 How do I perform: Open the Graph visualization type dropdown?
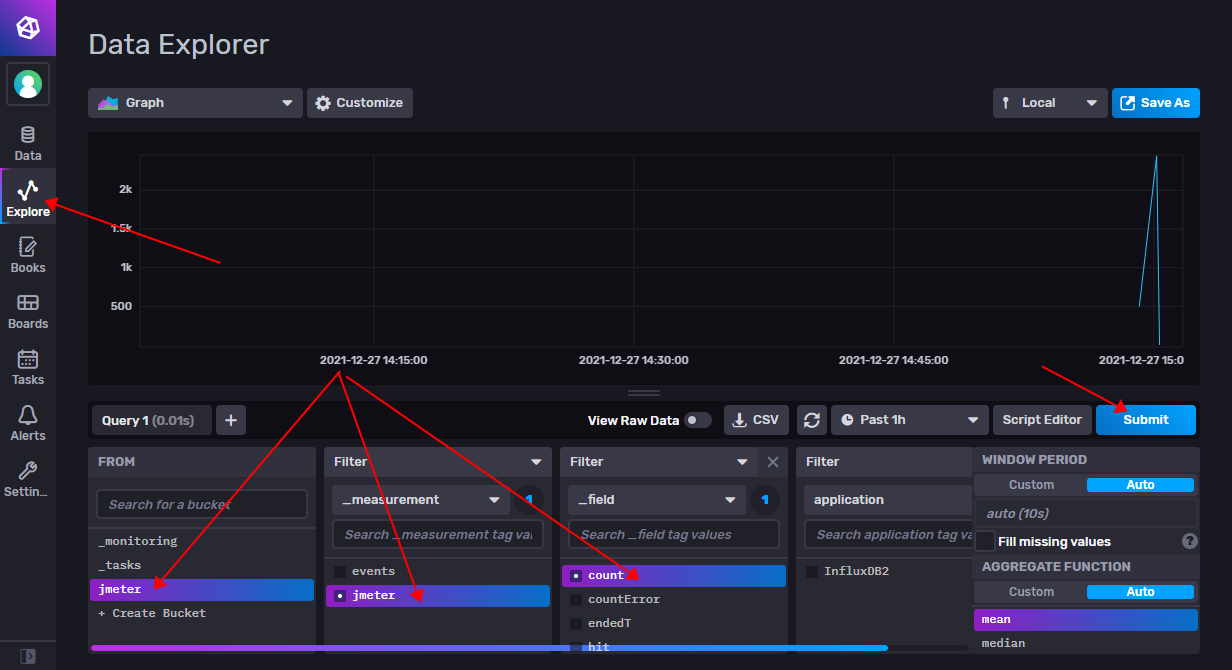click(195, 103)
